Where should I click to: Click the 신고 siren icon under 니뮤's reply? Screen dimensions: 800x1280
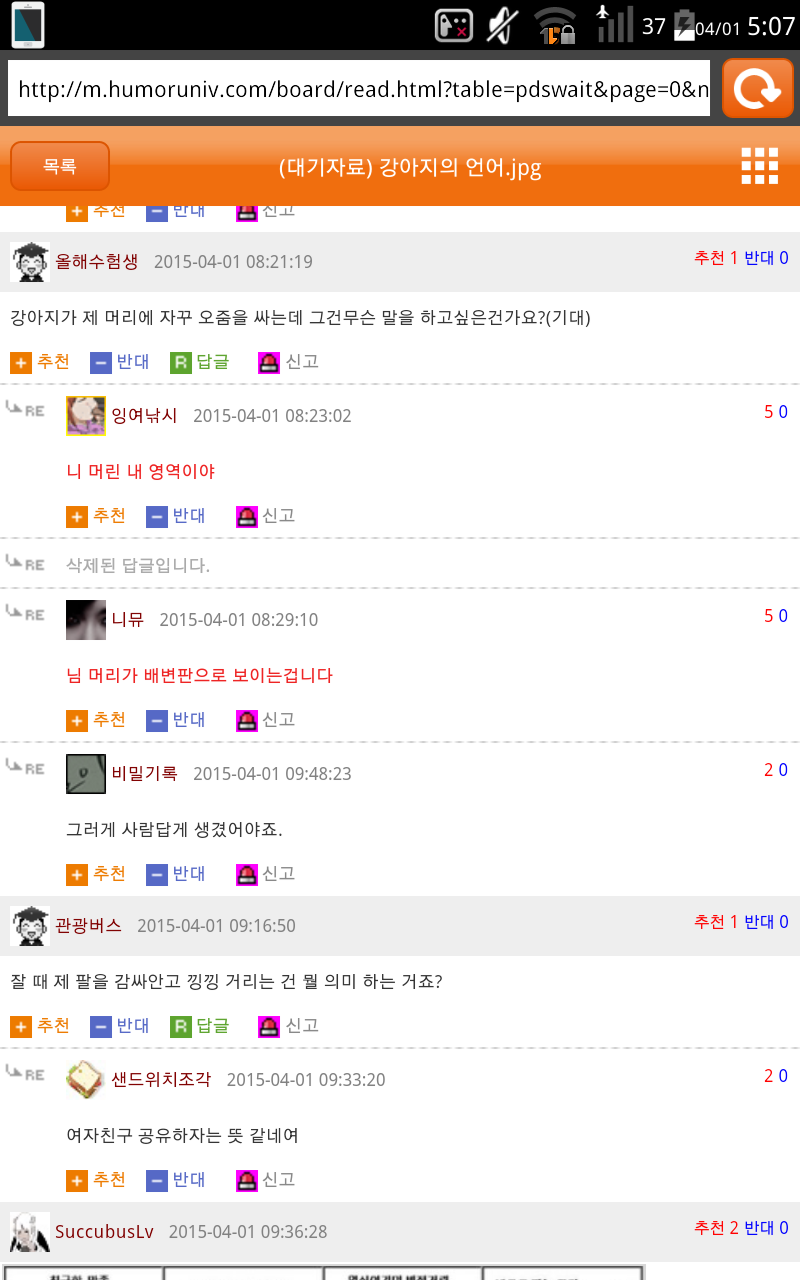click(247, 720)
